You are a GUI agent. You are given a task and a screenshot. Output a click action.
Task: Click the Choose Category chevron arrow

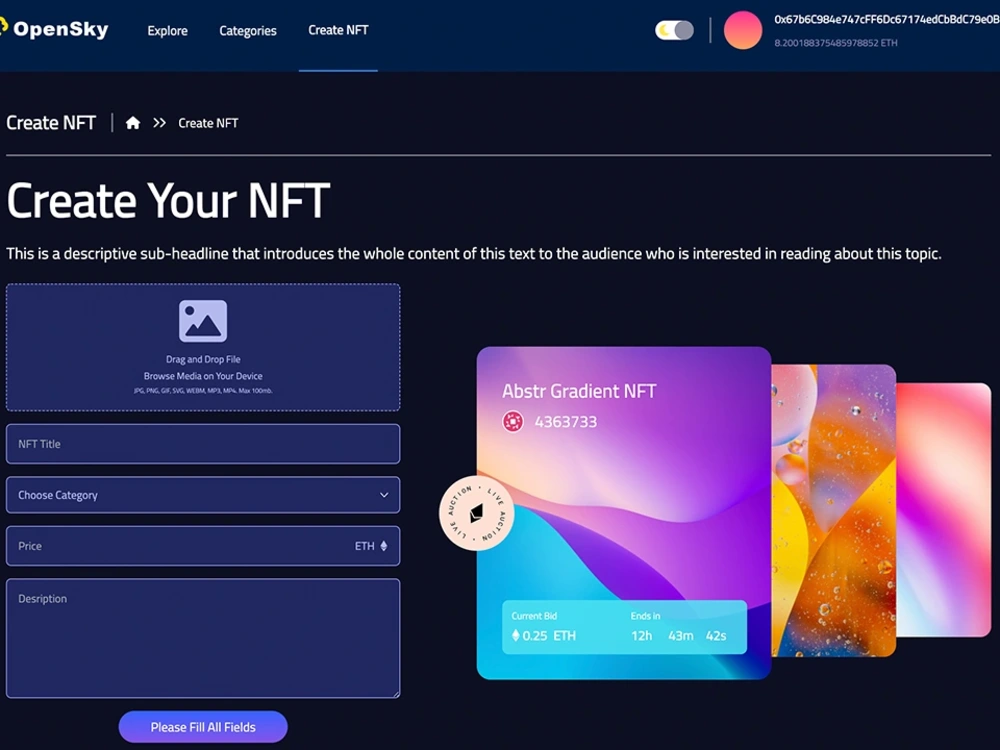click(x=384, y=495)
